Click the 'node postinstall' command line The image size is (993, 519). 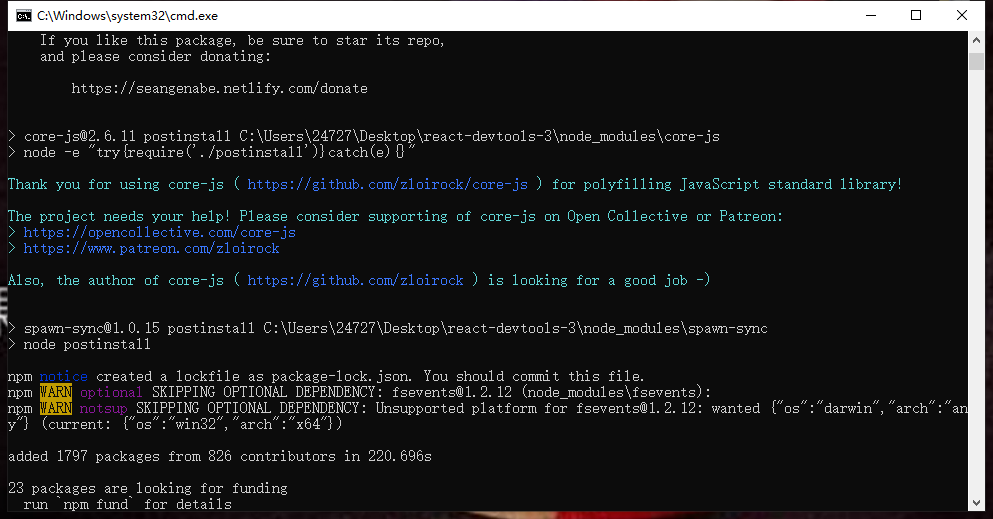(79, 344)
